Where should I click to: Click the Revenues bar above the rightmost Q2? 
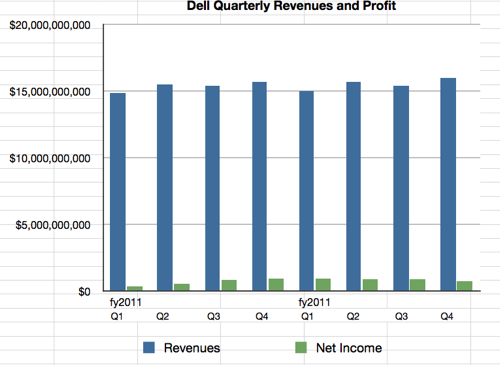point(353,186)
